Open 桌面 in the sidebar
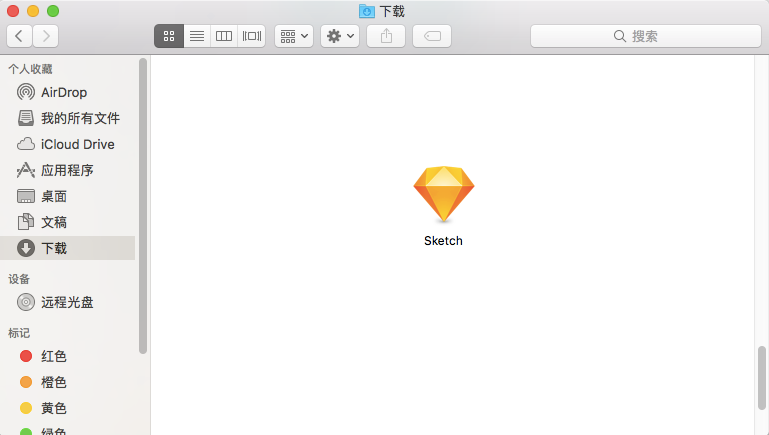This screenshot has height=435, width=769. (69, 196)
